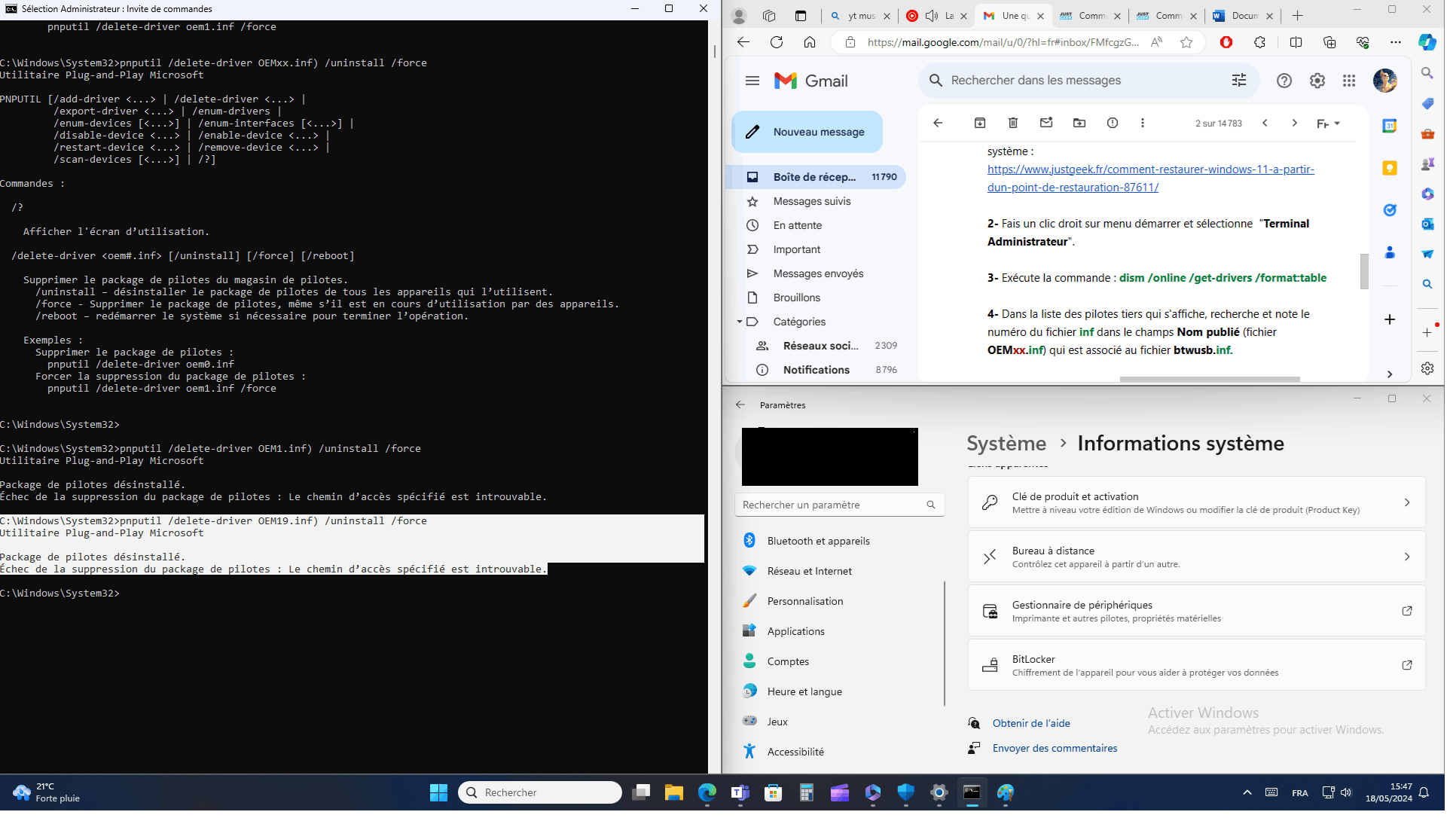Collapse the Catégories label group
The width and height of the screenshot is (1456, 818).
740,322
